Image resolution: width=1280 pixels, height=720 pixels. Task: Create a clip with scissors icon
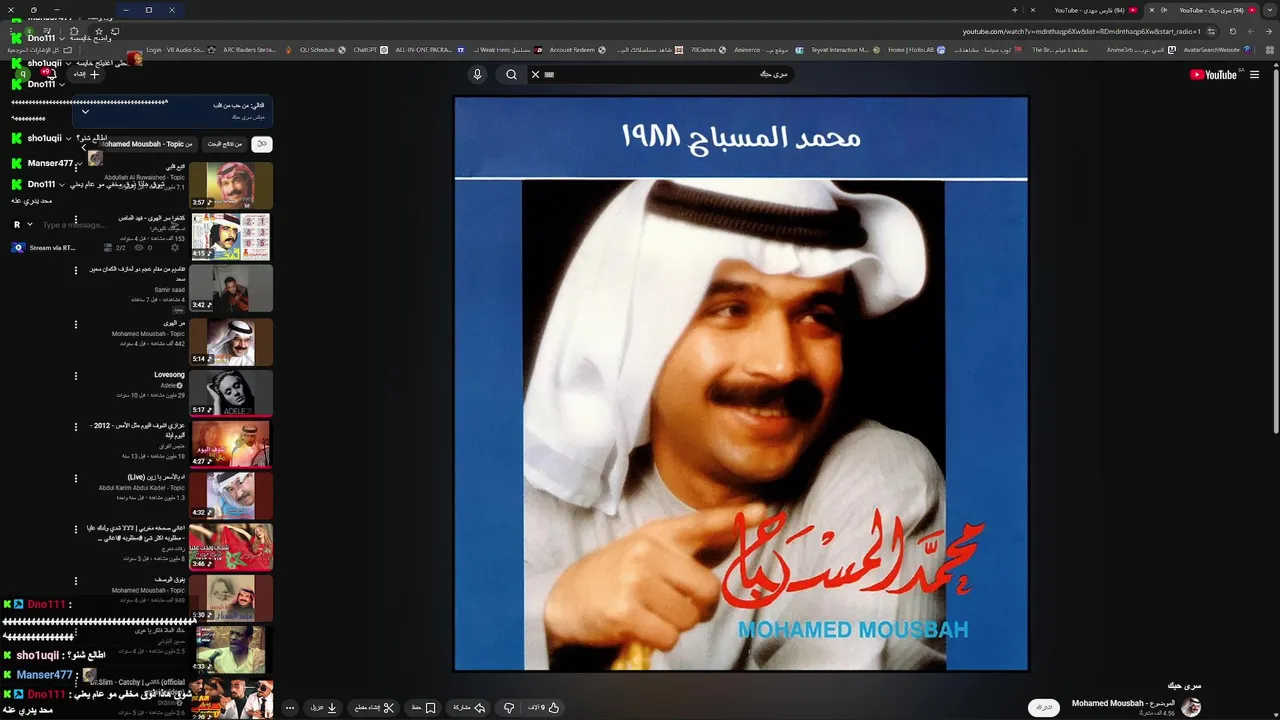click(x=375, y=707)
